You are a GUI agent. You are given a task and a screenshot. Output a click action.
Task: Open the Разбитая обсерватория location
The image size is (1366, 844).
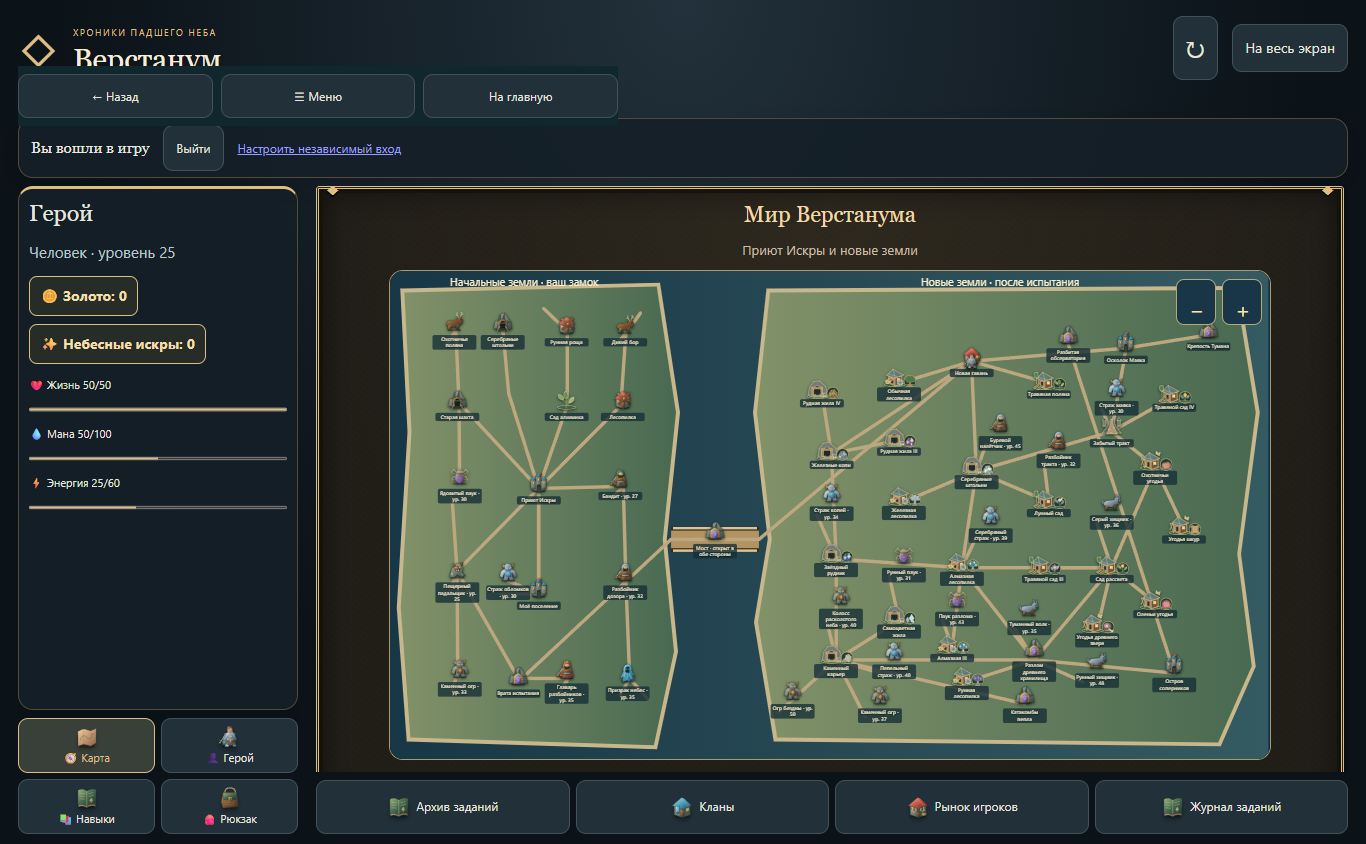point(1068,335)
